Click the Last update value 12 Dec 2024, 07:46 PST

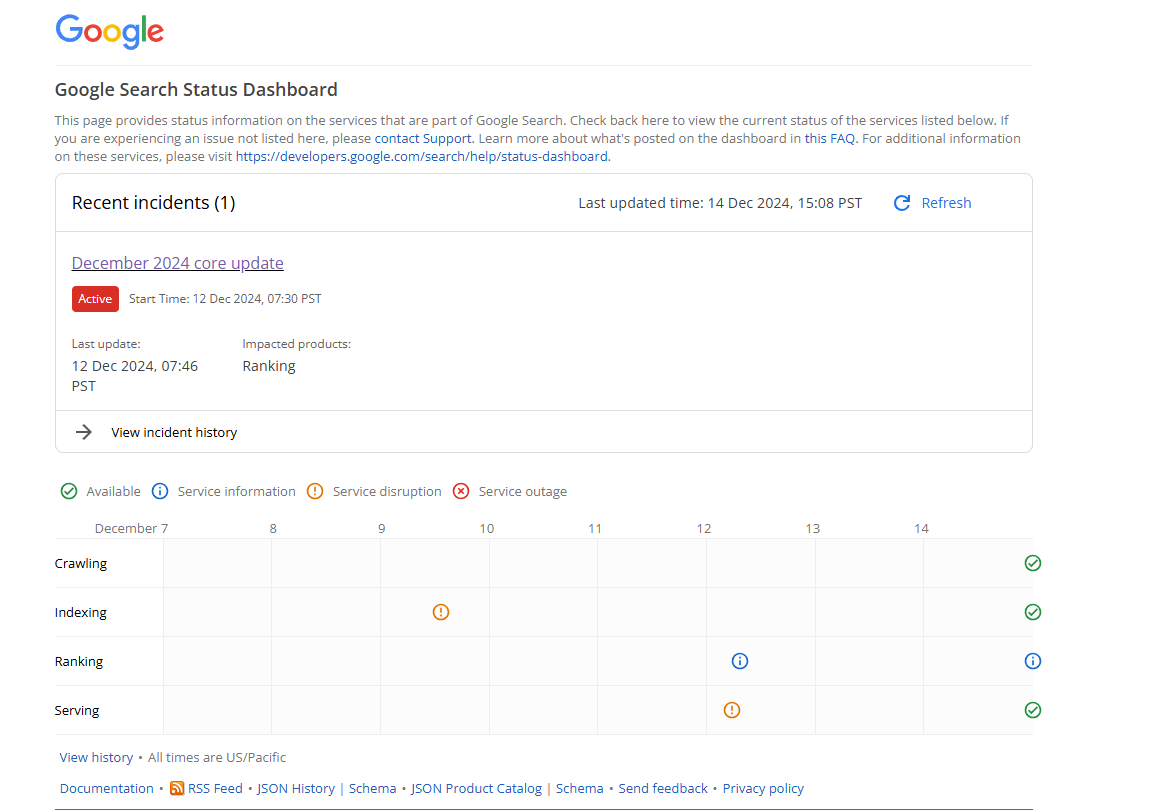click(134, 376)
